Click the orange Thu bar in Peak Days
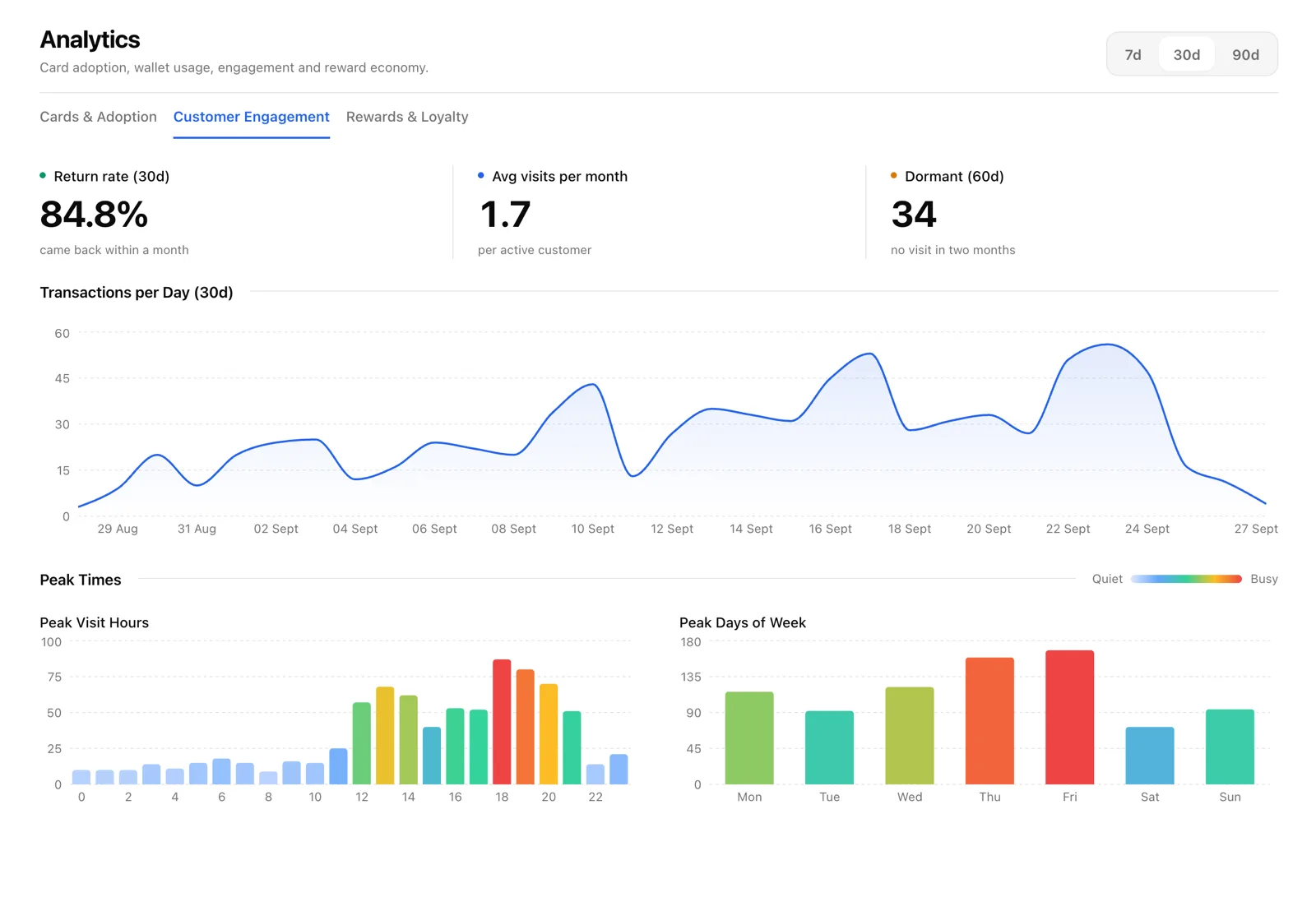This screenshot has height=911, width=1316. pos(989,721)
